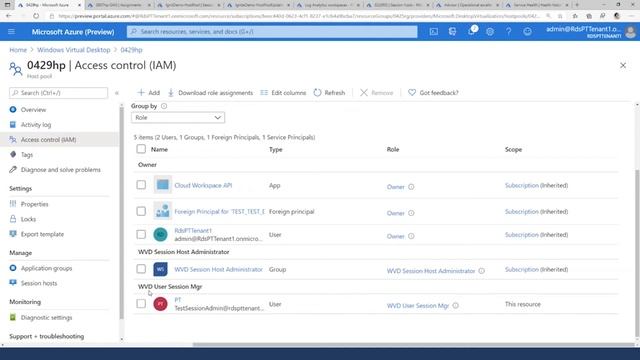Click the Type column header
This screenshot has height=360, width=640.
276,149
